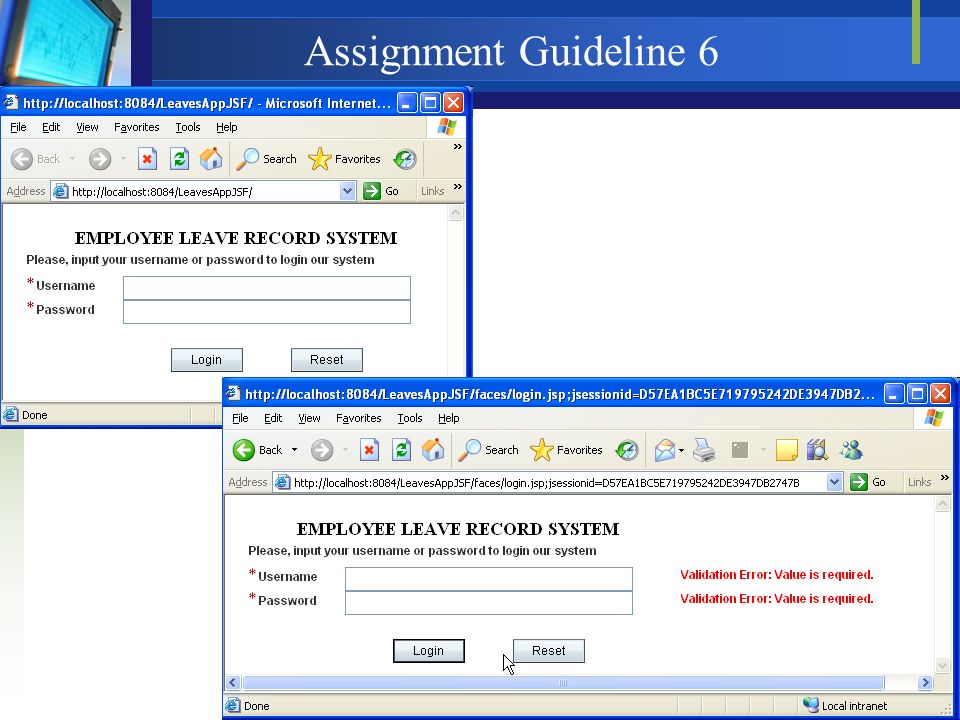Open address dropdown in rear LeavesAppJSF window

pyautogui.click(x=347, y=191)
